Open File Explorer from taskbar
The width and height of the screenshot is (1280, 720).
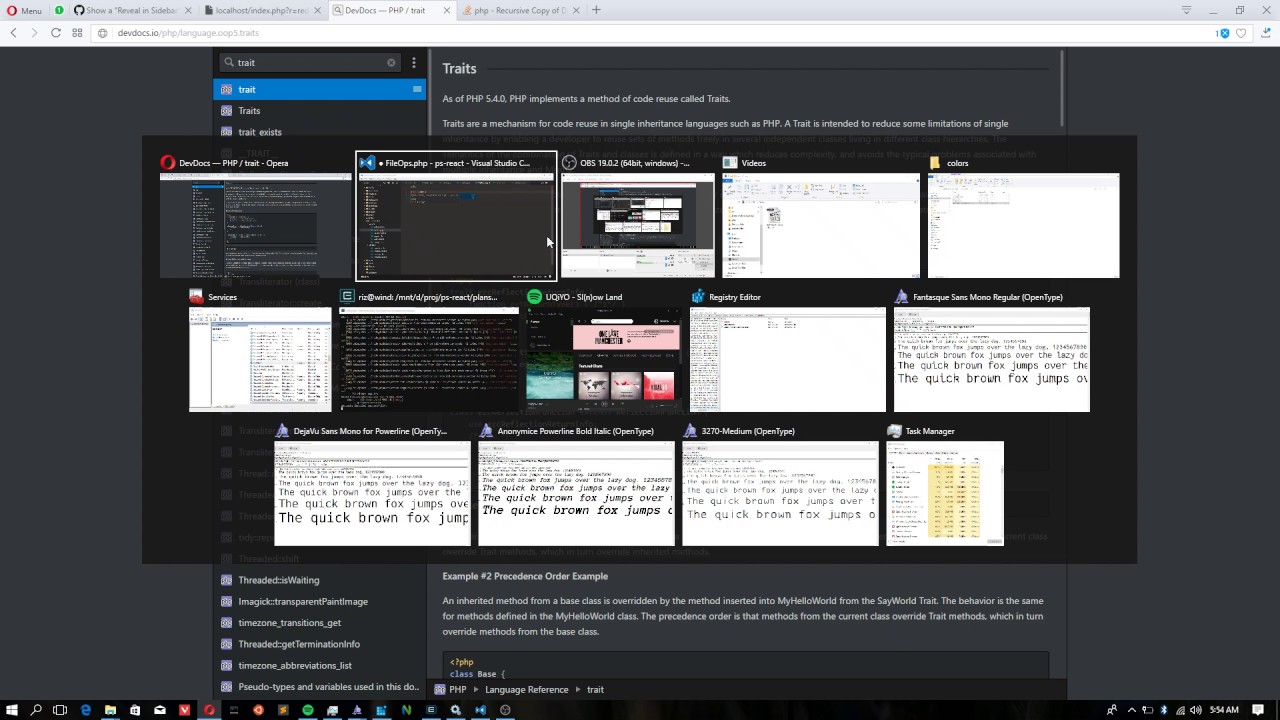110,710
